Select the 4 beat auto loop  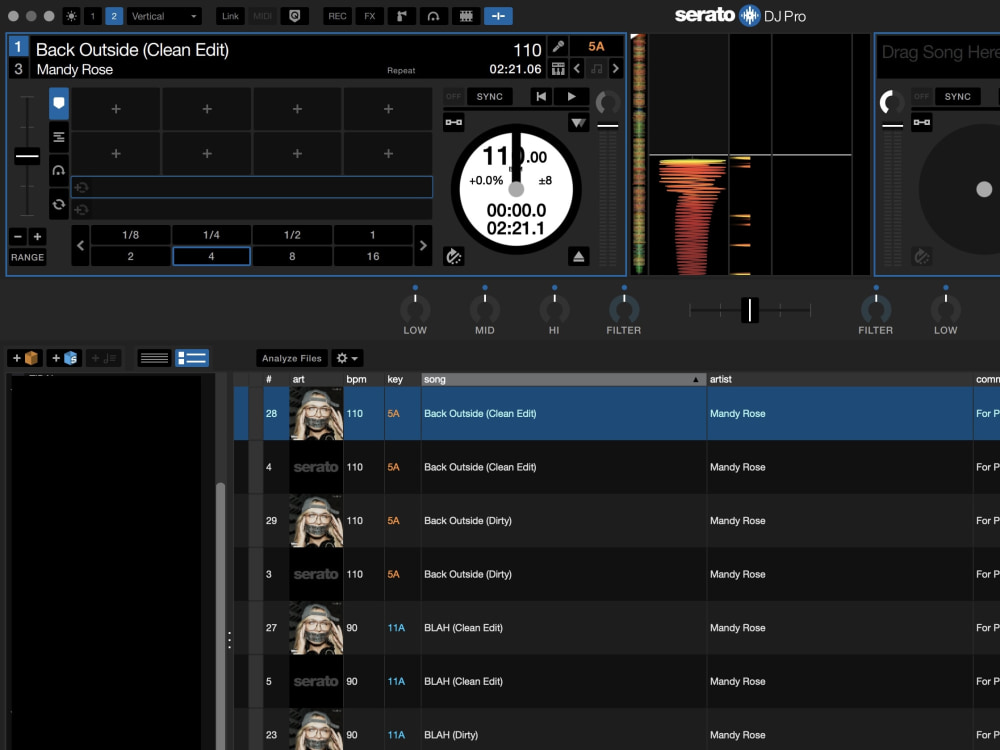(211, 256)
